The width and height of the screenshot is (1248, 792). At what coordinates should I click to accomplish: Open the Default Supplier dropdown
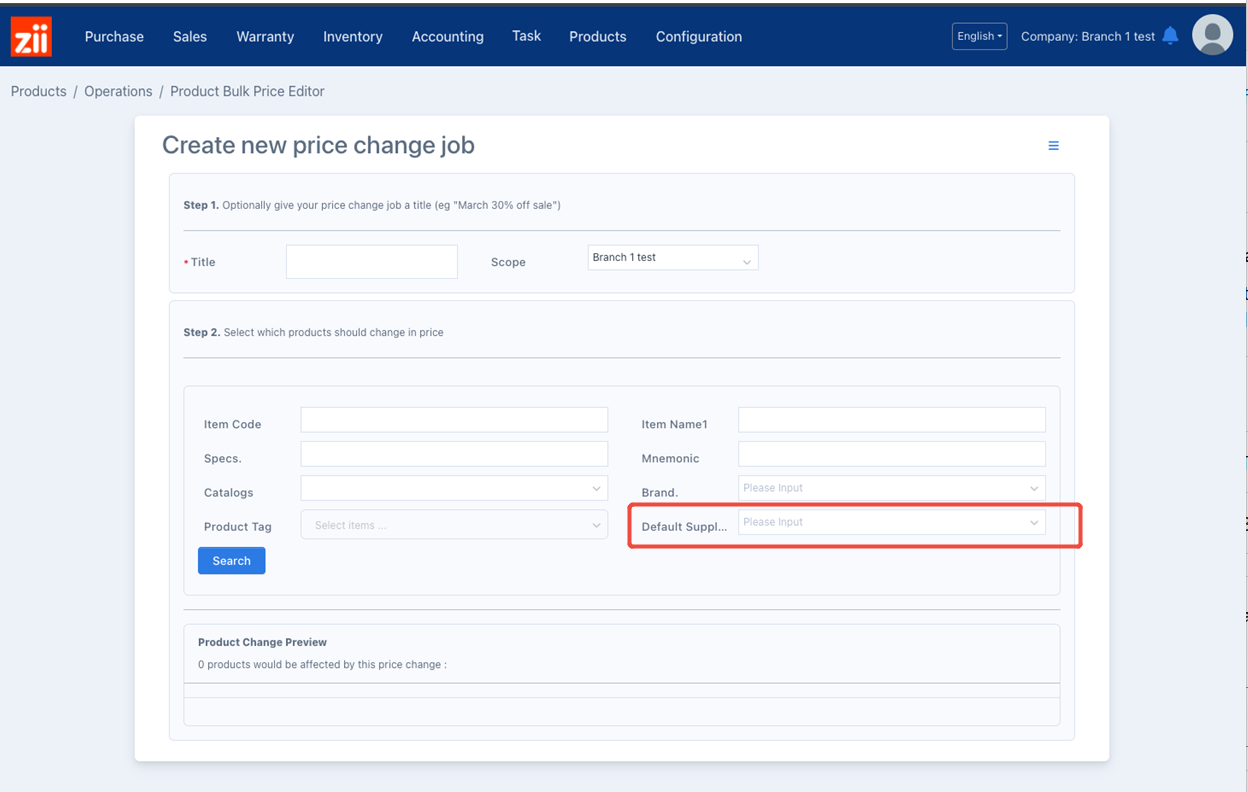[x=891, y=522]
